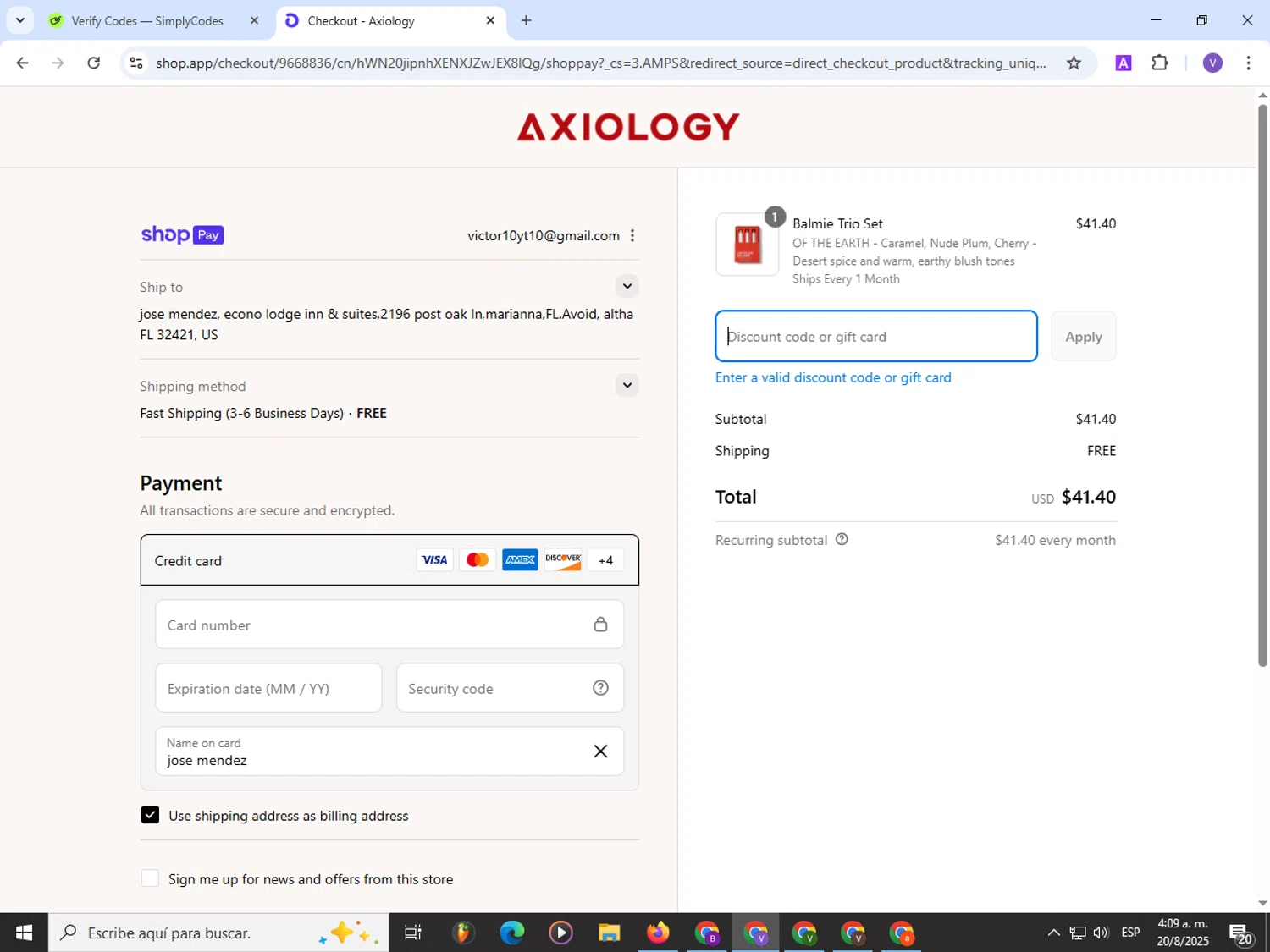
Task: Focus the Security code field
Action: point(510,688)
